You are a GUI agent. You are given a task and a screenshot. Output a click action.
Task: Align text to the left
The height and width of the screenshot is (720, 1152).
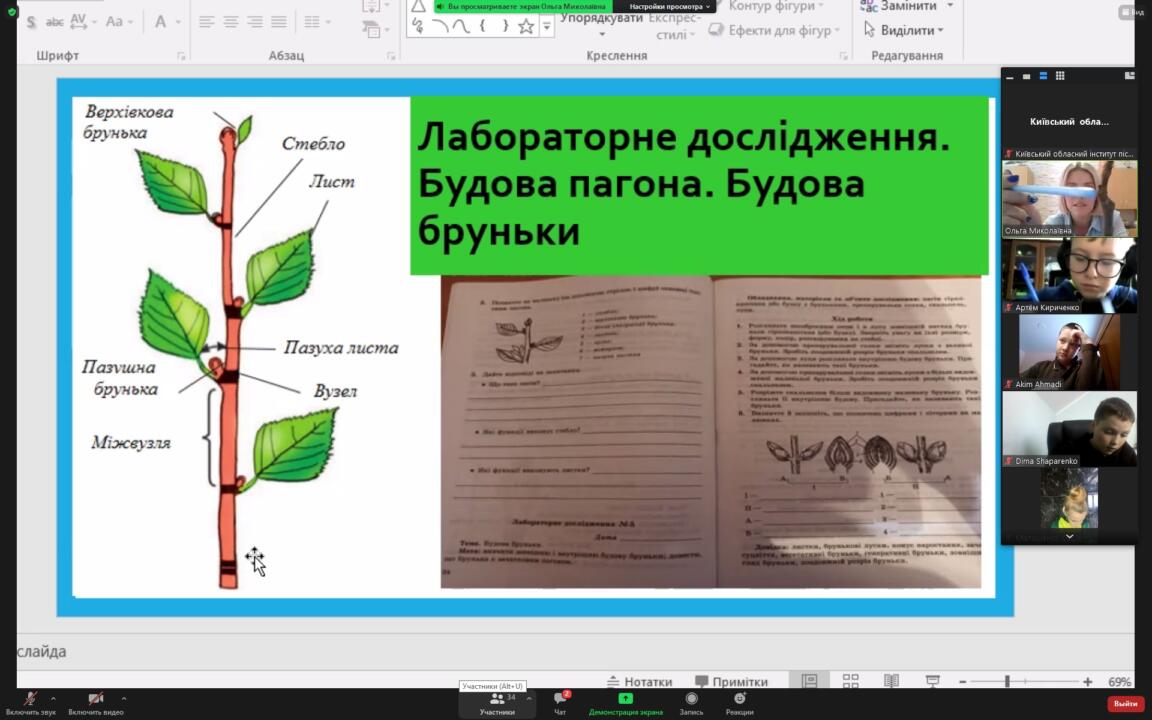point(206,22)
